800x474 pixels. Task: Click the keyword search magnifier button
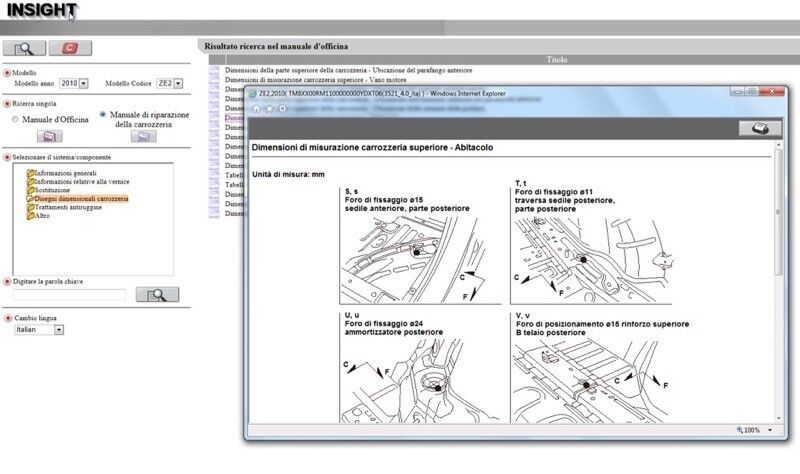(157, 294)
